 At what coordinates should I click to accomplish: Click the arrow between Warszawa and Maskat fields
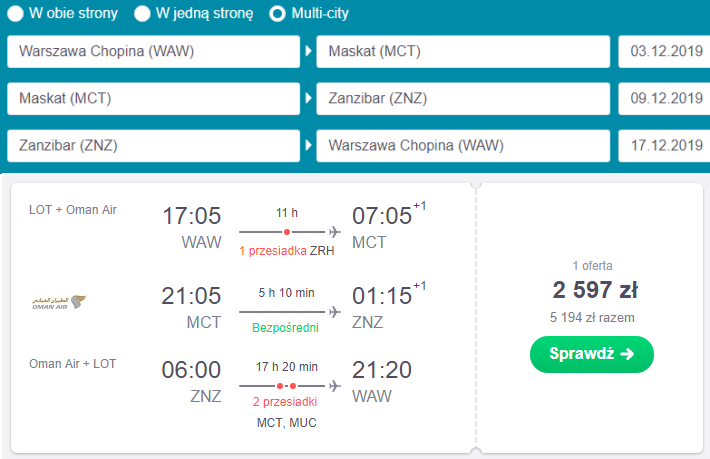coord(308,51)
